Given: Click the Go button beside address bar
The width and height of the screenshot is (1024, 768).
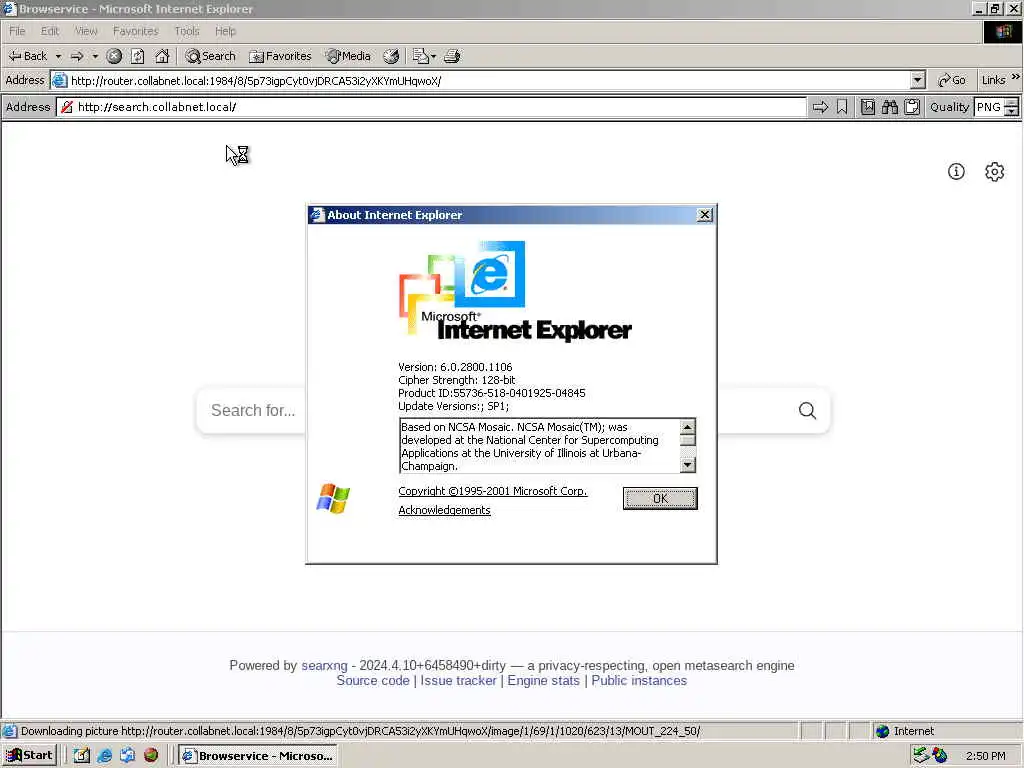Looking at the screenshot, I should (x=952, y=80).
